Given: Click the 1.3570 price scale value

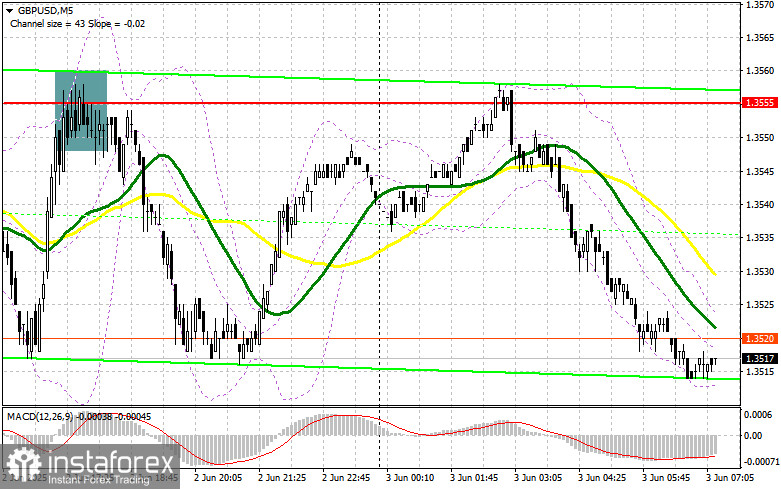Looking at the screenshot, I should [x=760, y=4].
